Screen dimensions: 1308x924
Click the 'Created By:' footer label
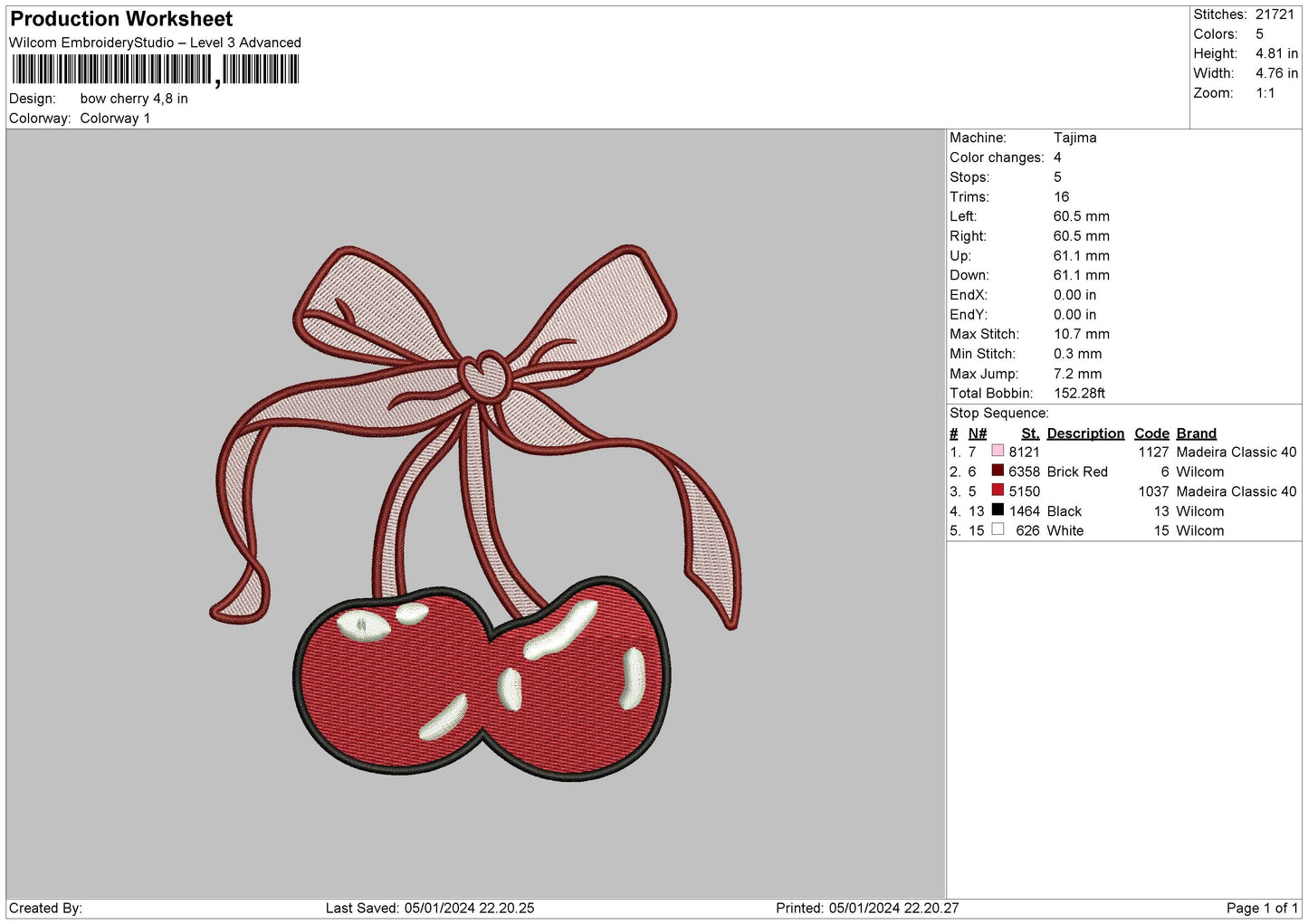(x=45, y=909)
